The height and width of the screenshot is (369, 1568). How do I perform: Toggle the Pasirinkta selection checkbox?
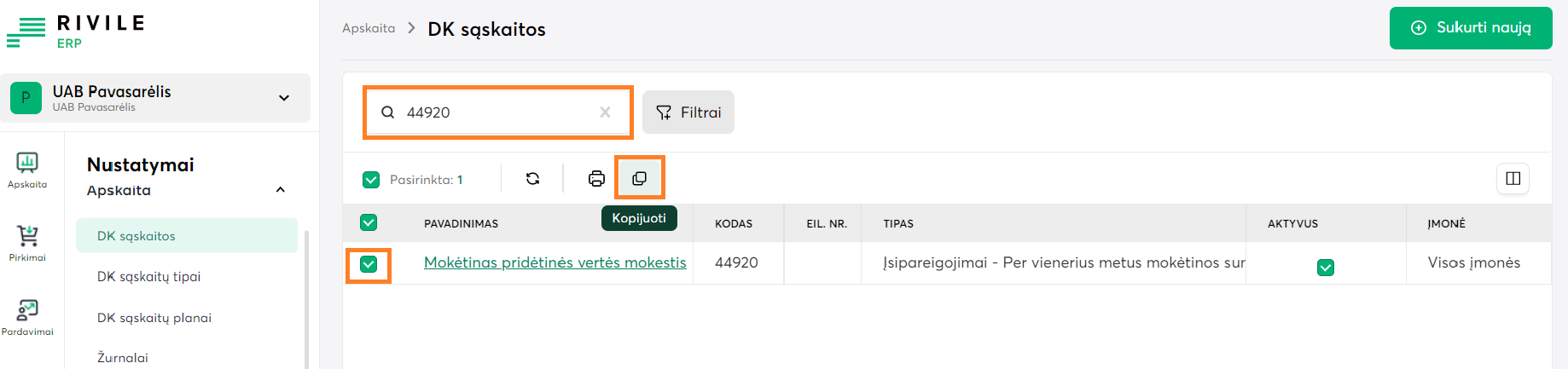coord(371,179)
